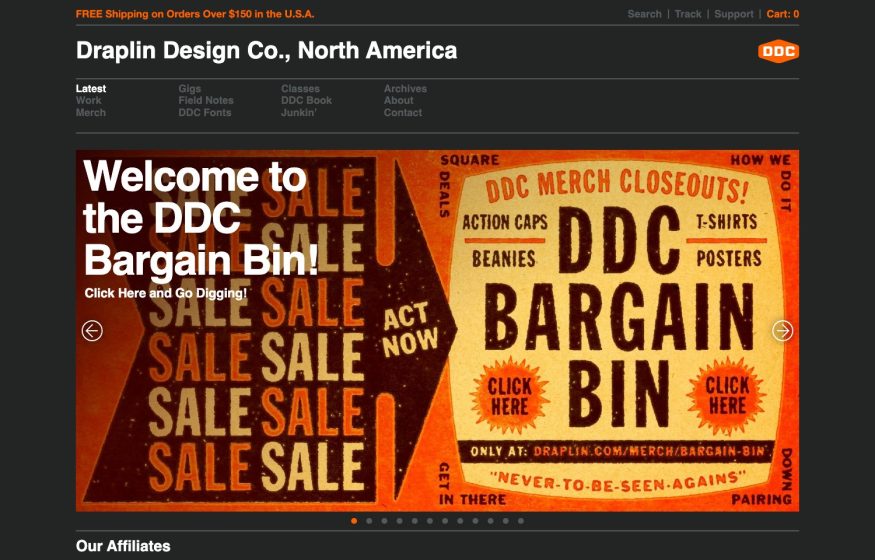Open the Merch nav item
Screen dimensions: 875x560
click(91, 112)
